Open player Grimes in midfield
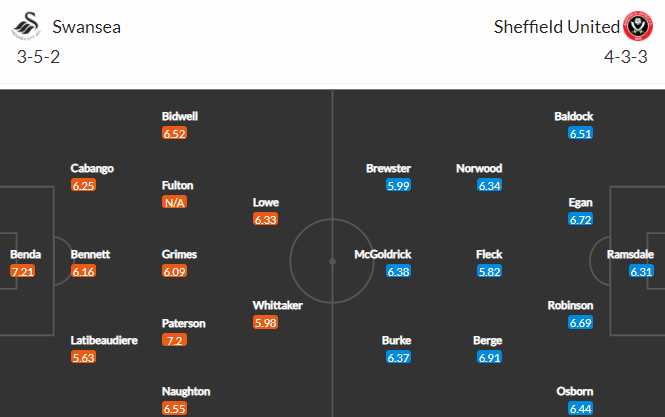Viewport: 665px width, 417px height. pyautogui.click(x=179, y=254)
